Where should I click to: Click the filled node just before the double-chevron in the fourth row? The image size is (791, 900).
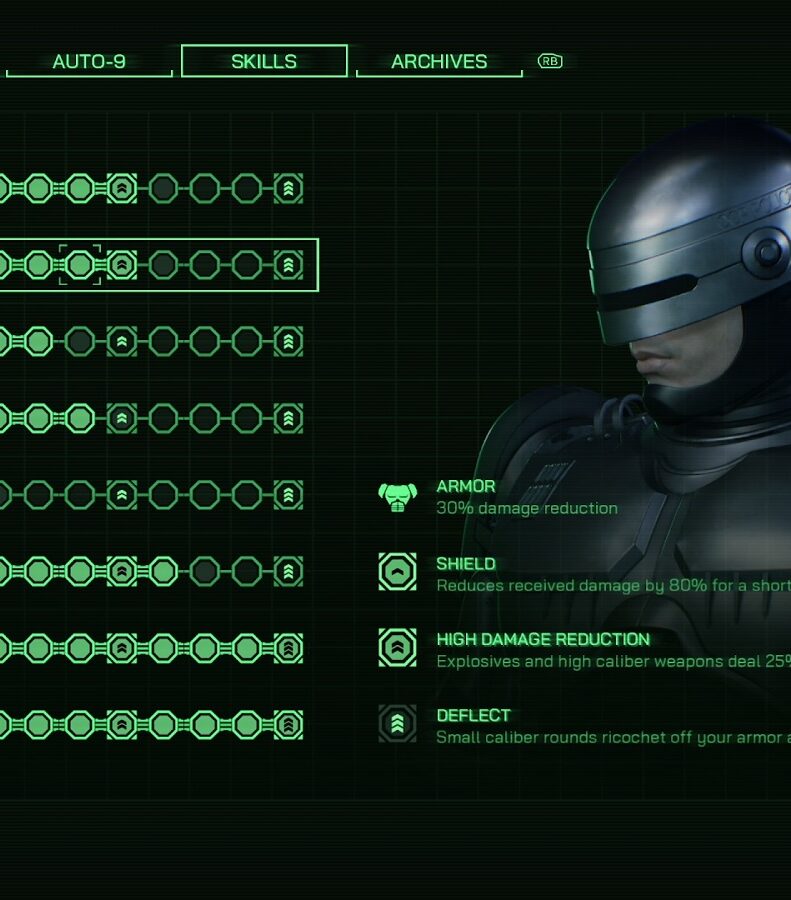point(80,418)
